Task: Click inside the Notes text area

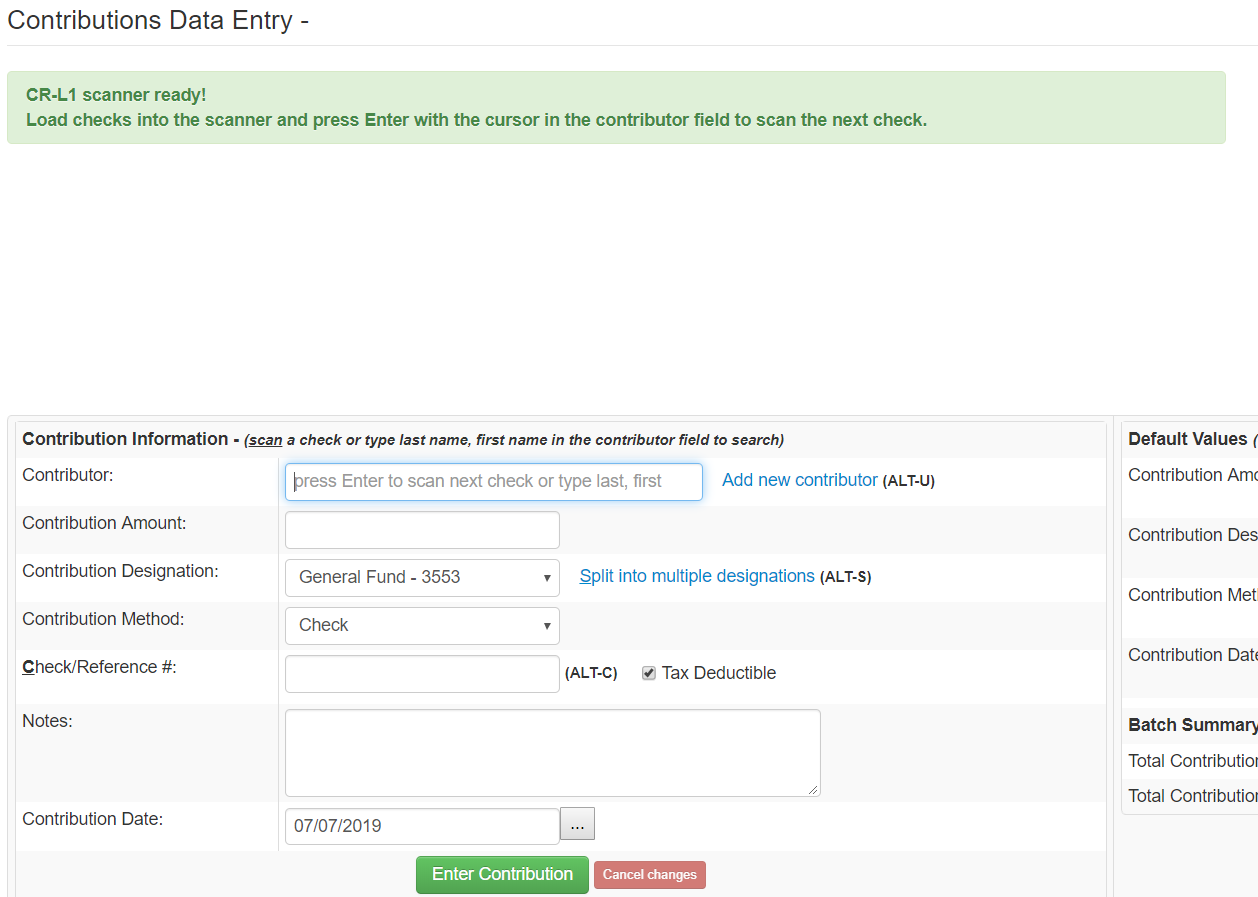Action: click(552, 752)
